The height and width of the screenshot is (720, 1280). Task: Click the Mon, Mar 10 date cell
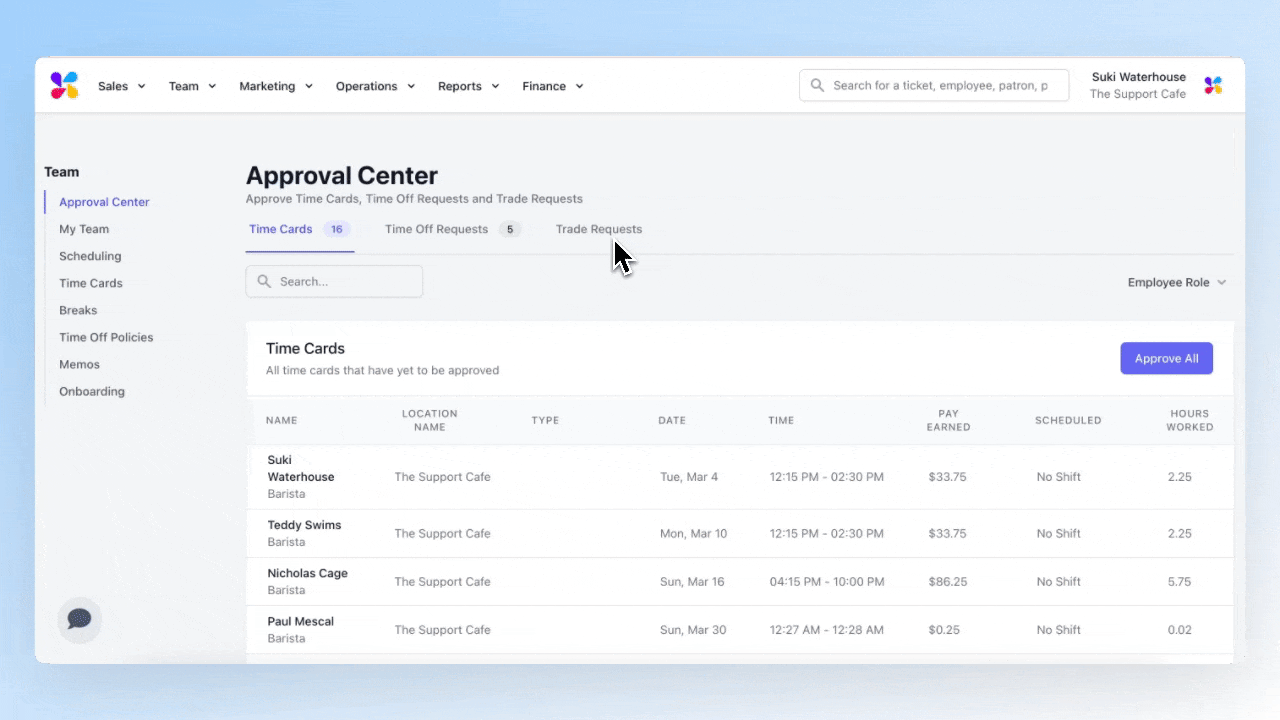(694, 533)
